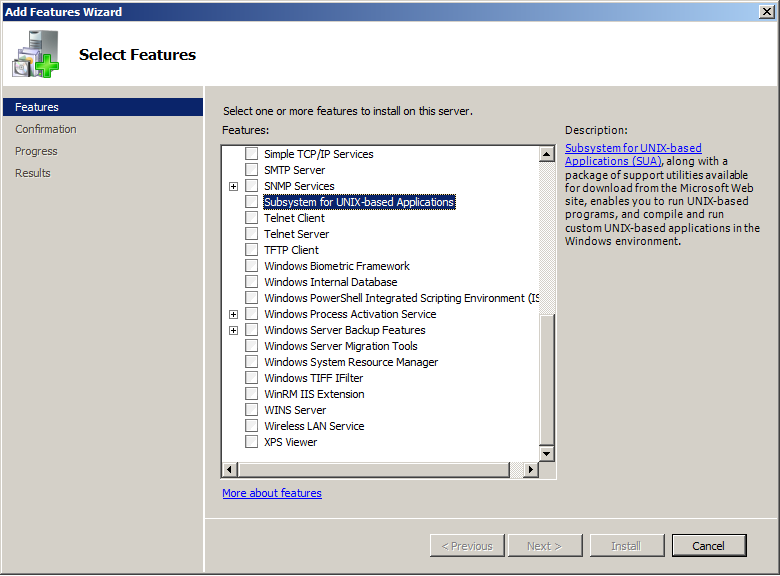This screenshot has width=780, height=576.
Task: Select Windows System Resource Manager row text
Action: [351, 362]
